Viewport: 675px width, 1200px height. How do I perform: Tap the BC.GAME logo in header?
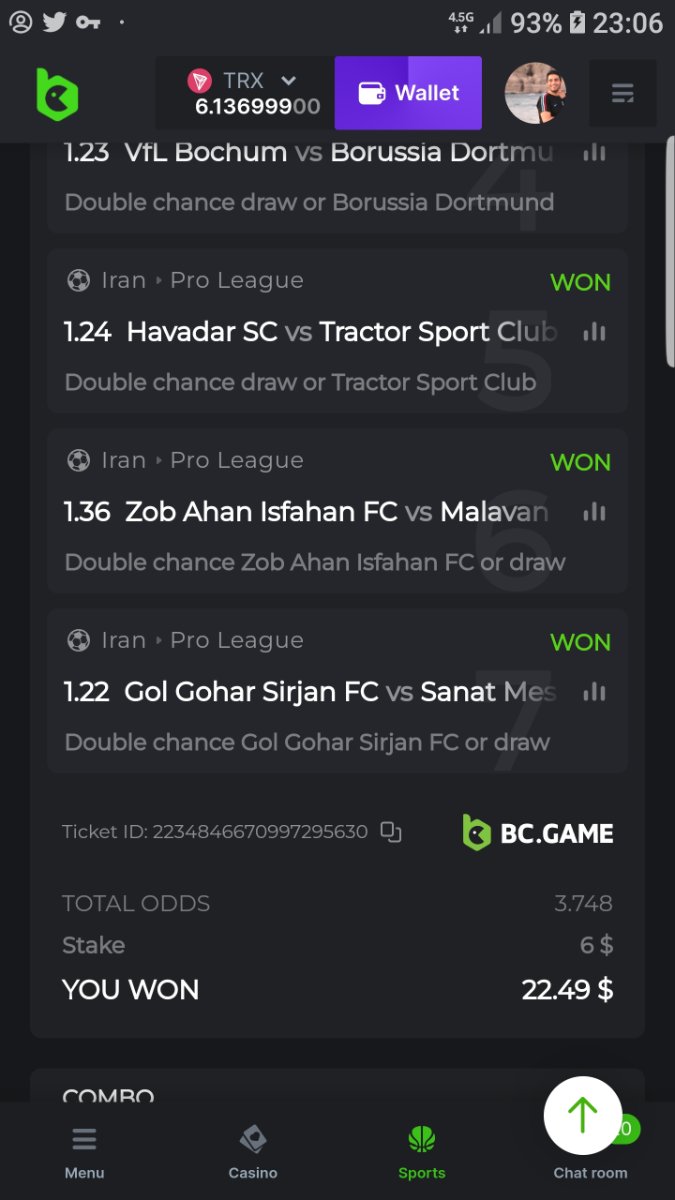click(x=57, y=94)
